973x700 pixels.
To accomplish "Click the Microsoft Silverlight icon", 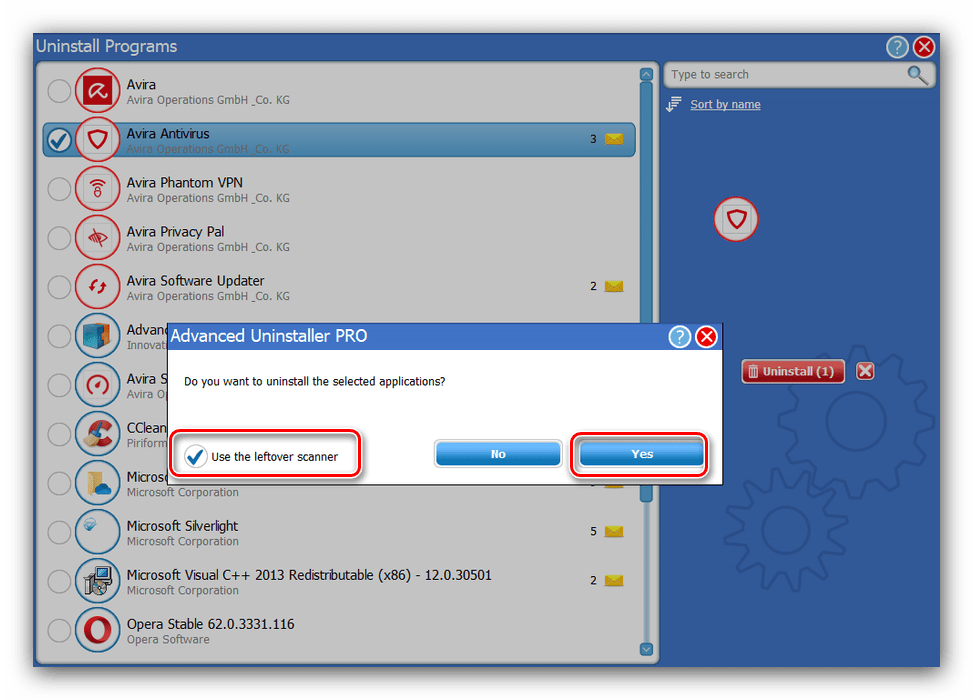I will 97,532.
